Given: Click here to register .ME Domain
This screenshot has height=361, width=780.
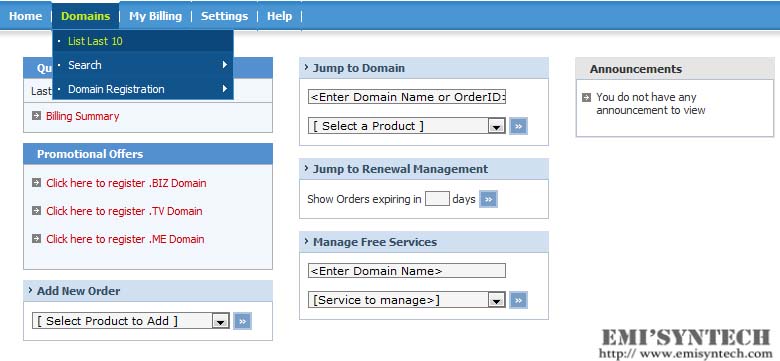Looking at the screenshot, I should pos(125,239).
